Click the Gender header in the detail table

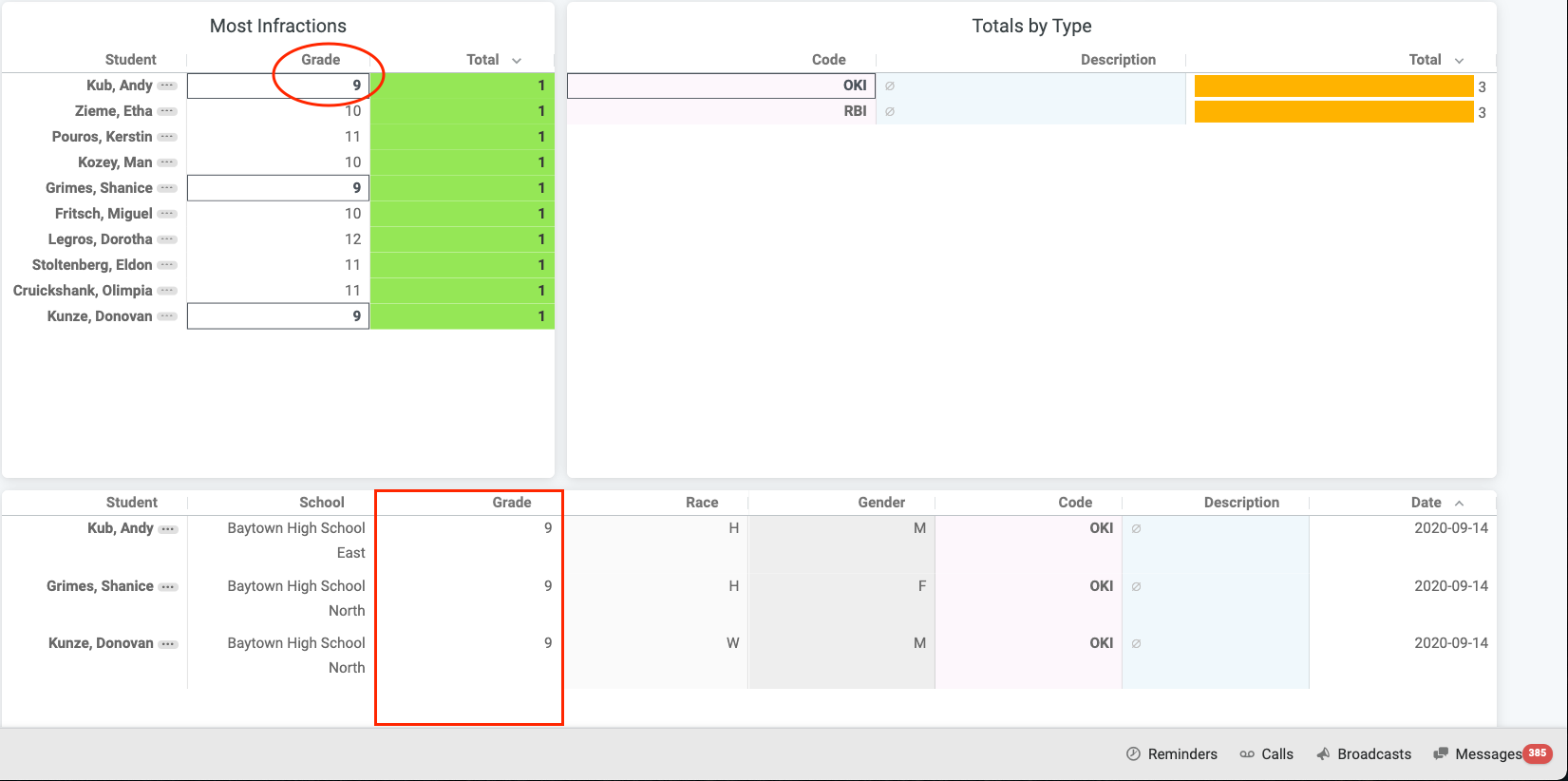pos(882,503)
